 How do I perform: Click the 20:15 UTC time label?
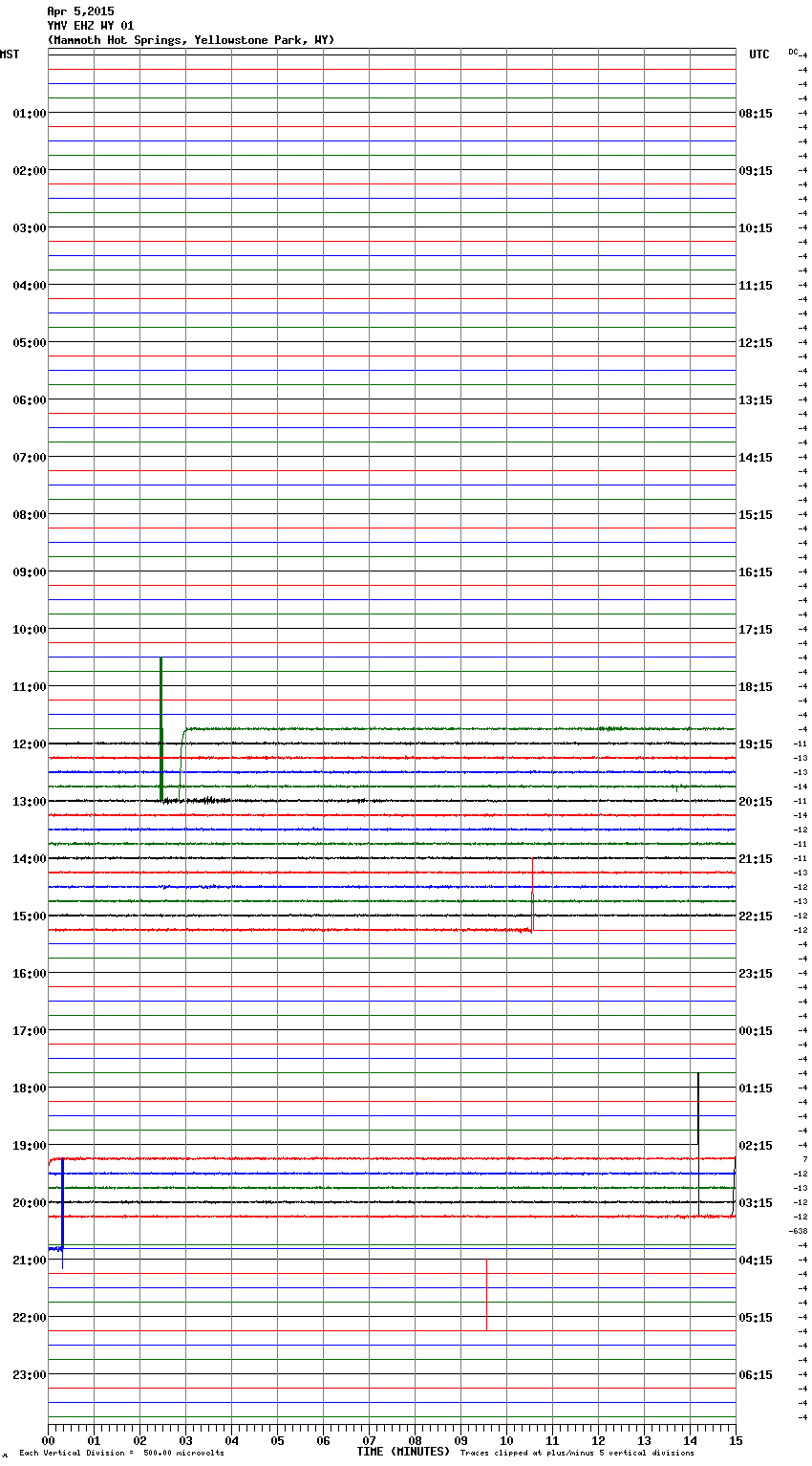tap(756, 802)
